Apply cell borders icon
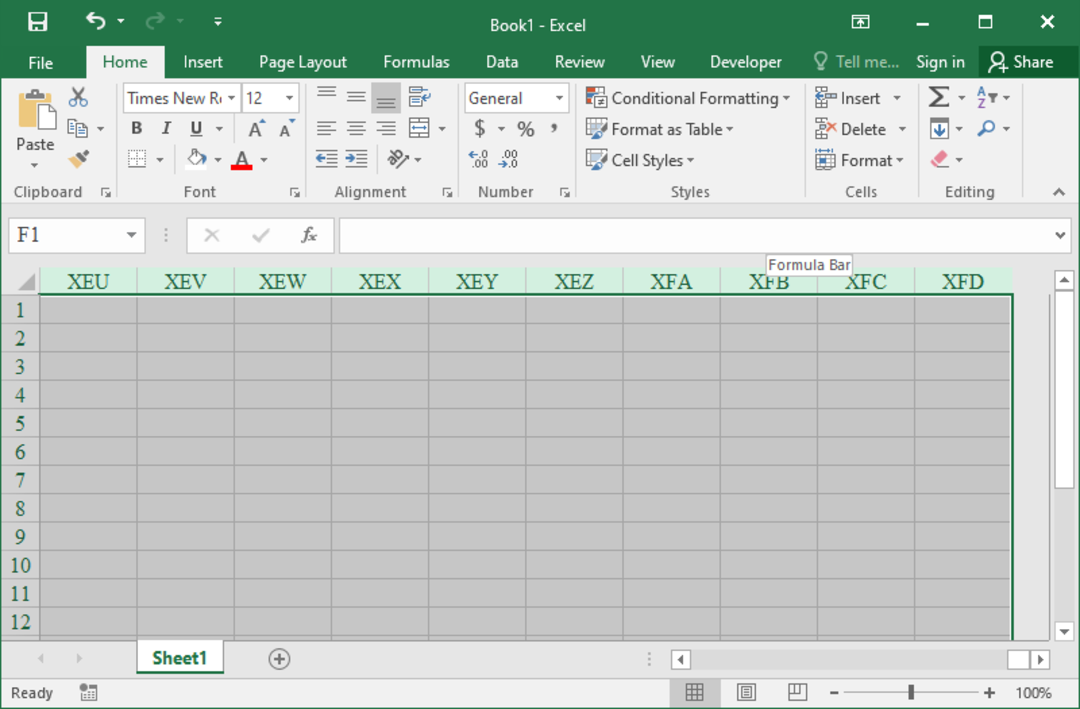This screenshot has width=1080, height=709. 137,159
